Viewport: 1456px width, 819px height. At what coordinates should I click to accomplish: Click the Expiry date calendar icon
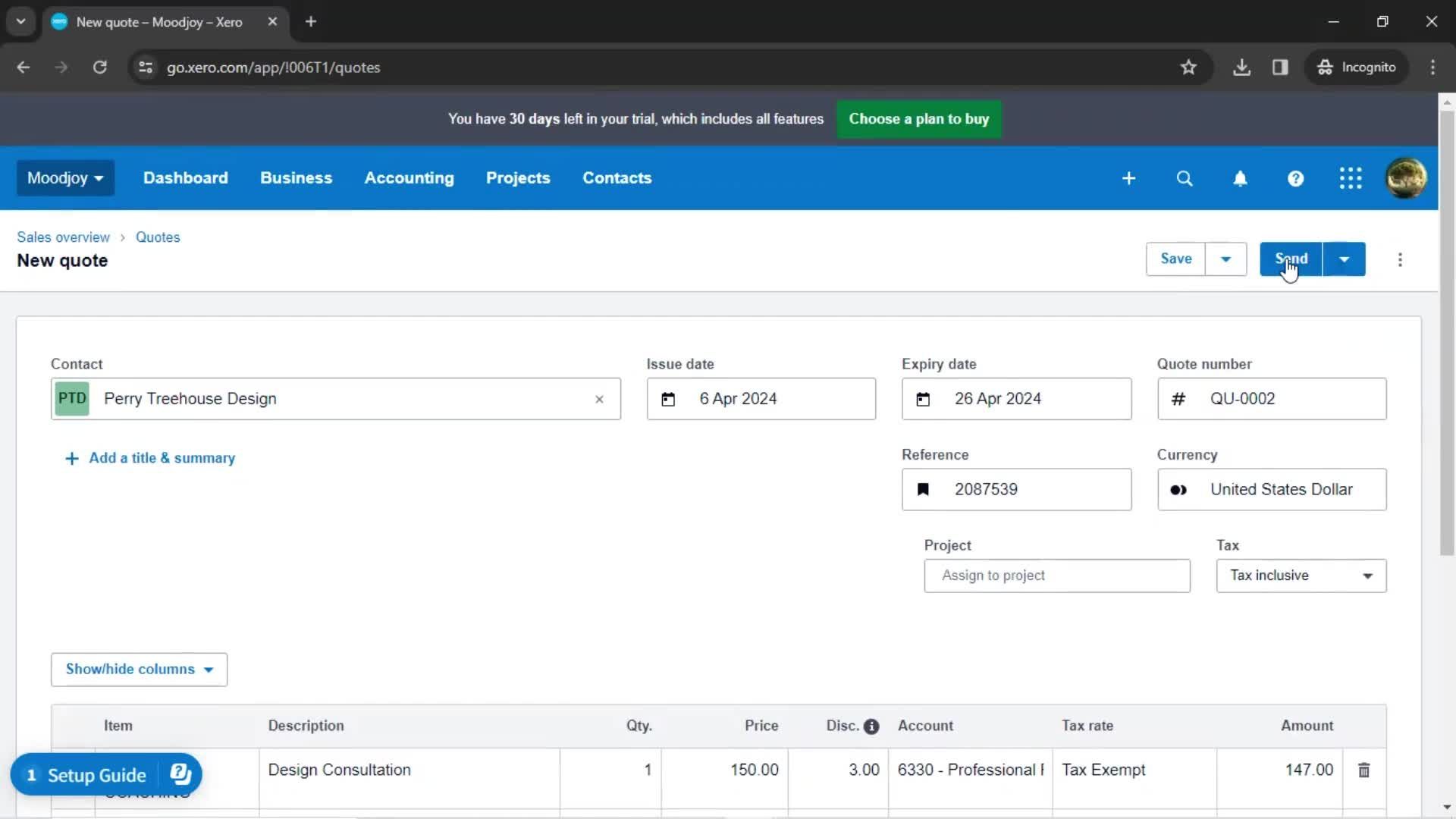pyautogui.click(x=923, y=399)
